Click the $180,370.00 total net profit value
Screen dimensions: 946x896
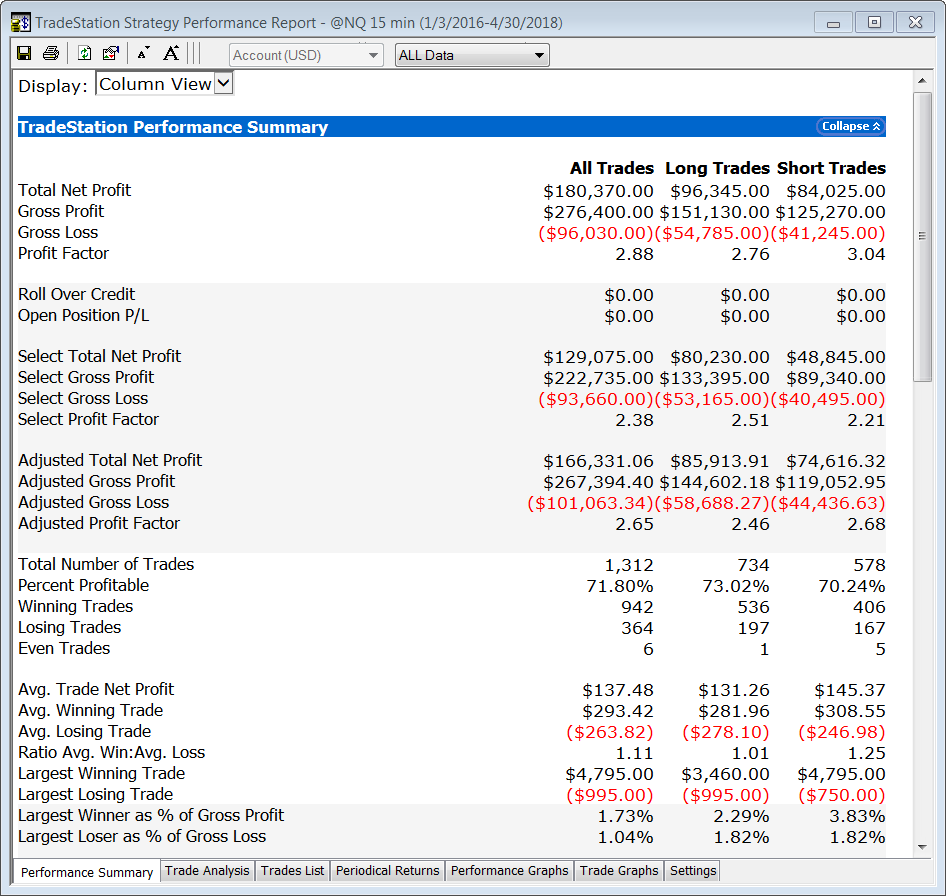click(598, 191)
